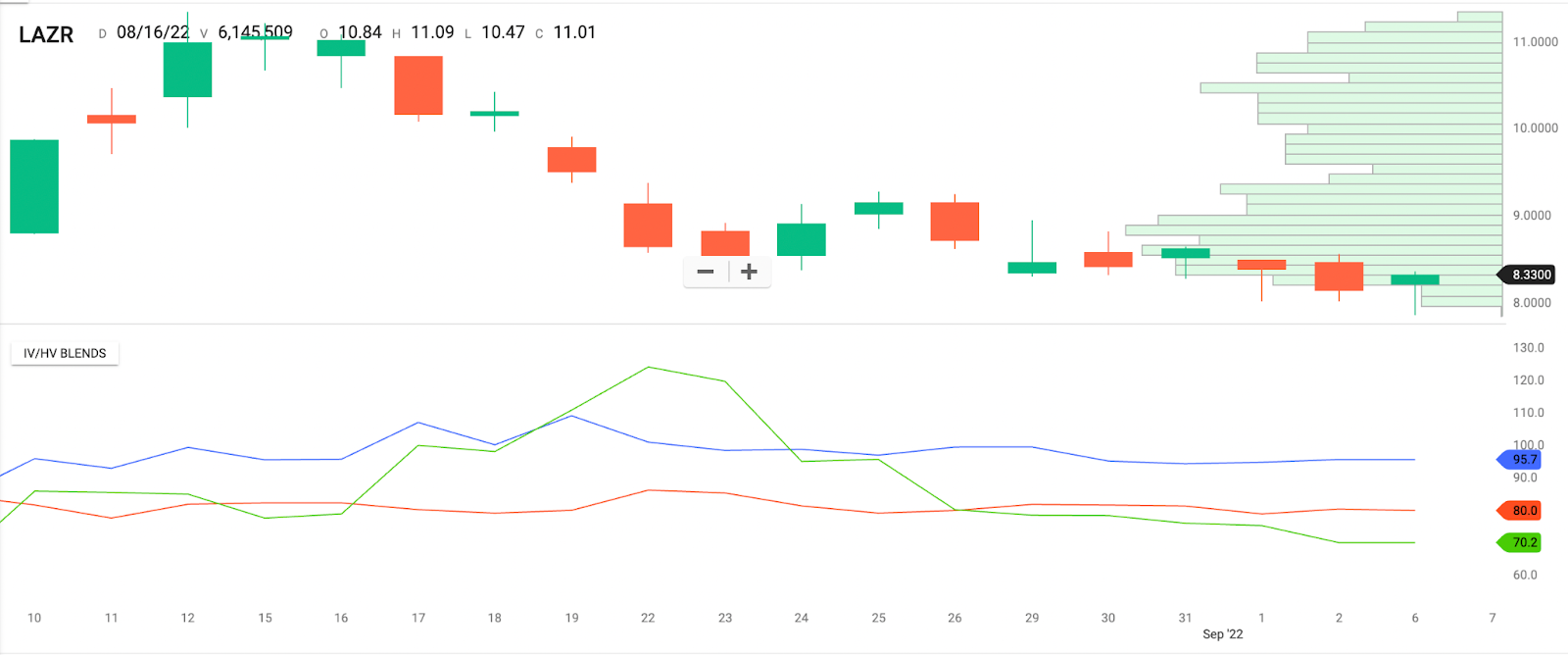
Task: Select the date 29 axis tick
Action: pyautogui.click(x=1032, y=618)
